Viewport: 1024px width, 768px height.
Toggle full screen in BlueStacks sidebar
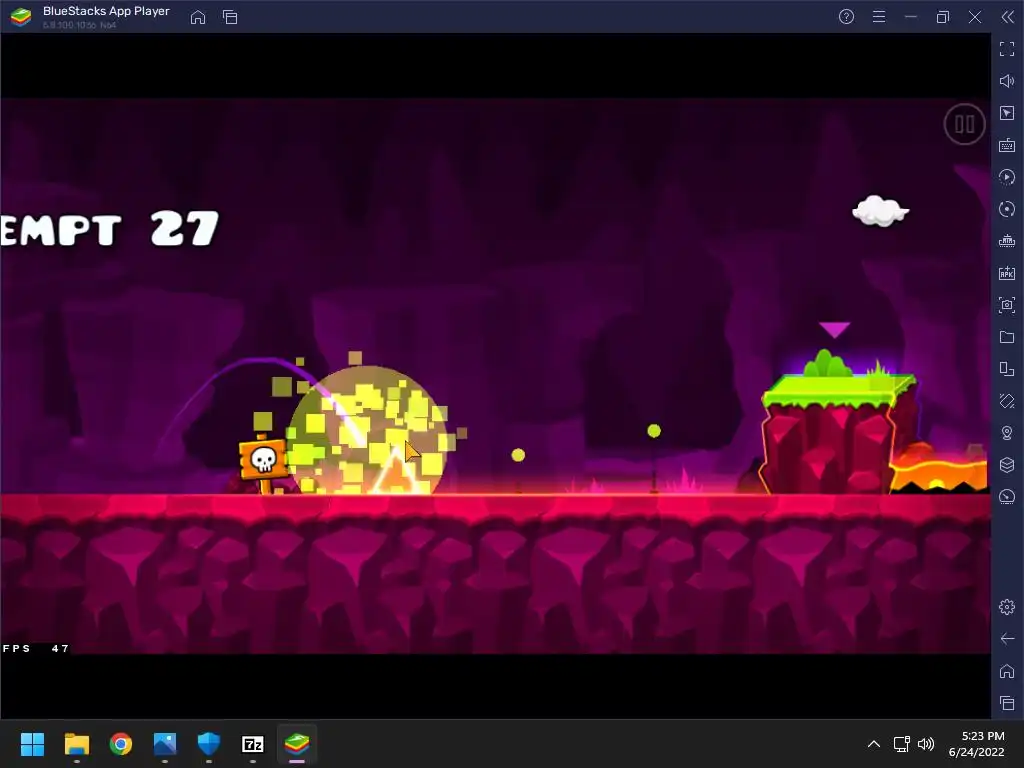pyautogui.click(x=1007, y=48)
